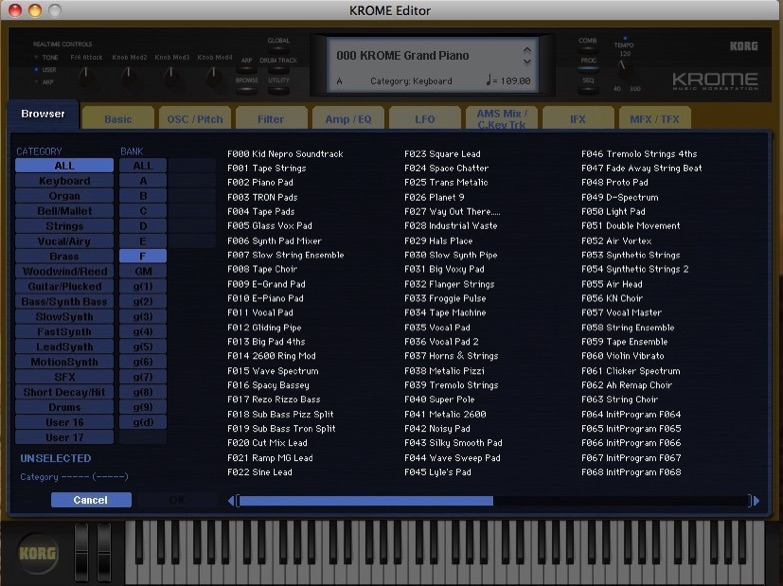This screenshot has width=783, height=586.
Task: Click the list scroll left arrow
Action: pyautogui.click(x=231, y=501)
